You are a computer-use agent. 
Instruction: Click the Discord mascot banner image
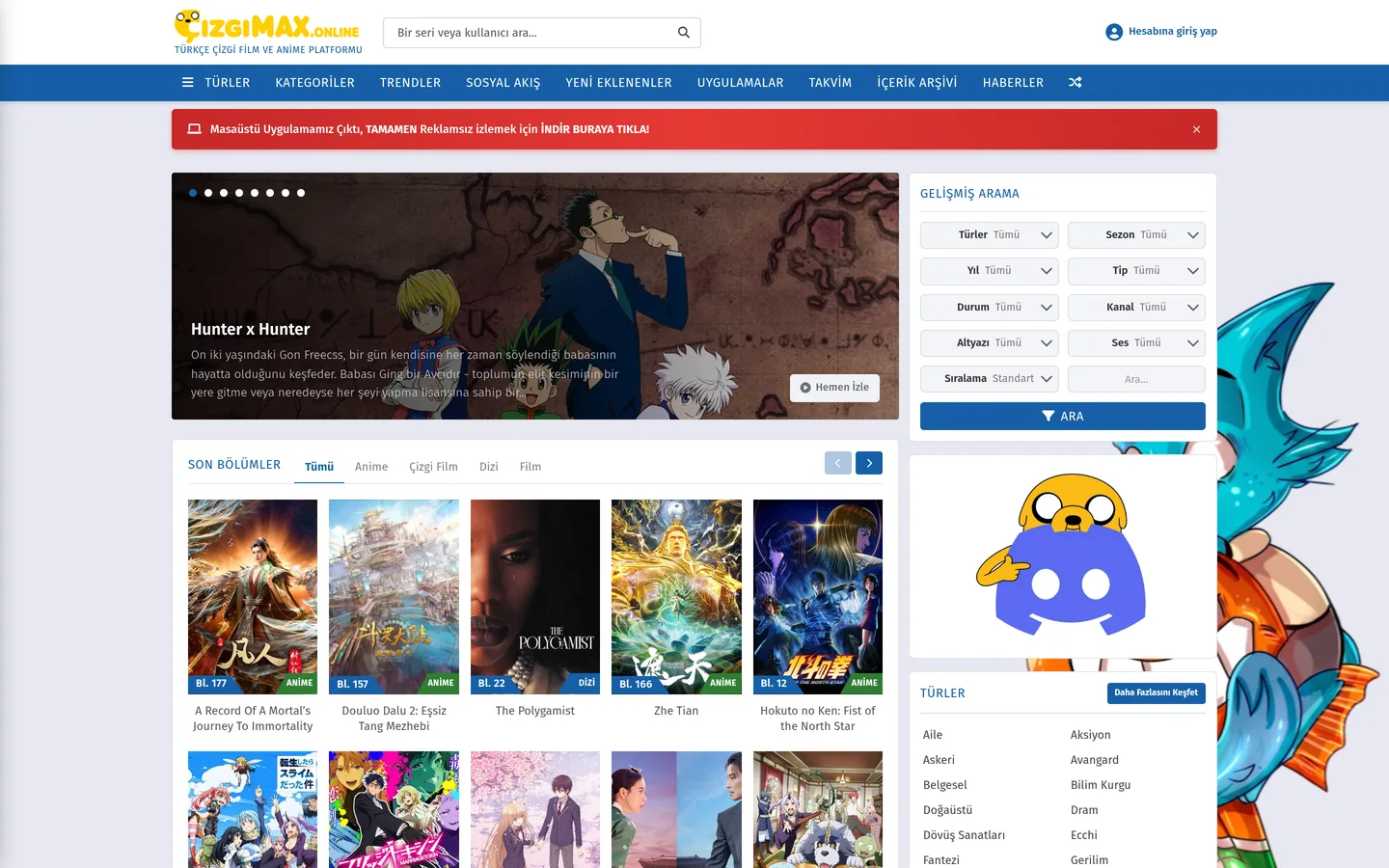click(1063, 556)
